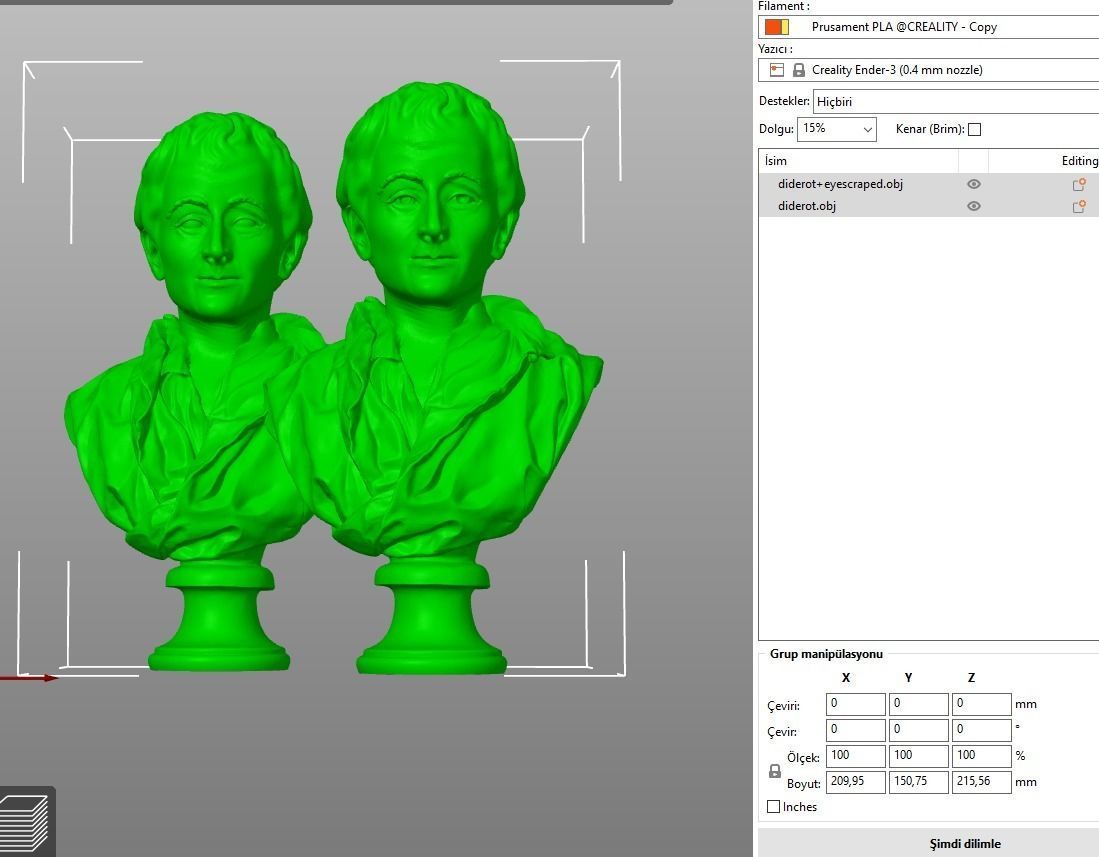The image size is (1099, 857).
Task: Open the Creality Ender-3 printer dropdown
Action: pyautogui.click(x=929, y=70)
